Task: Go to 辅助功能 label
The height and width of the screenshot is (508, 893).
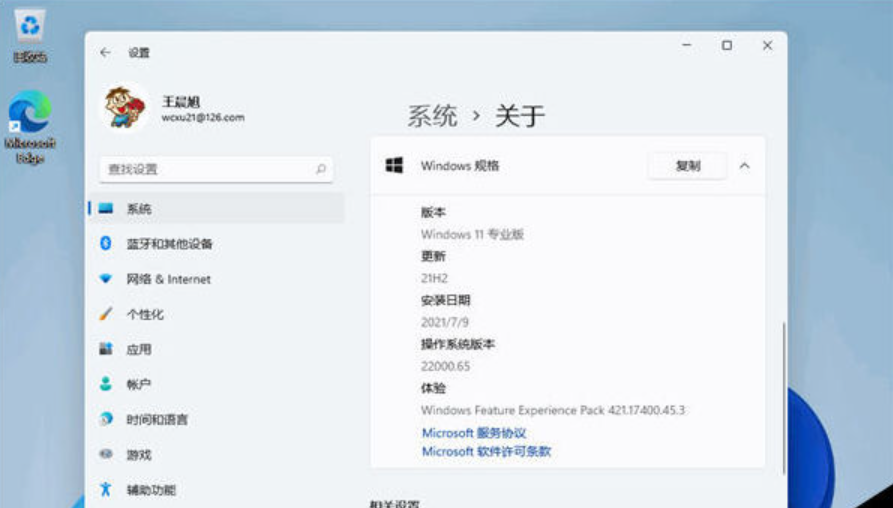Action: point(151,490)
